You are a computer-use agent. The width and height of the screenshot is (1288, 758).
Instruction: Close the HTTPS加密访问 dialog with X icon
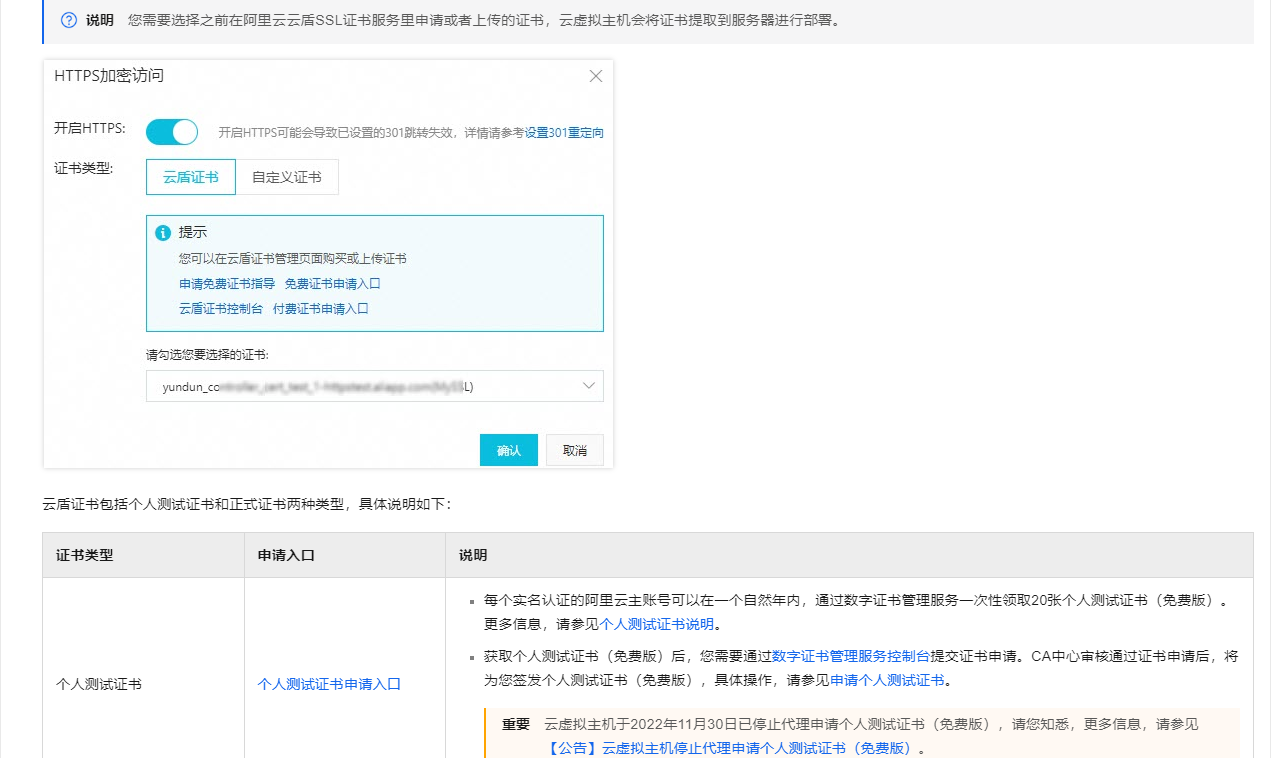click(x=596, y=76)
